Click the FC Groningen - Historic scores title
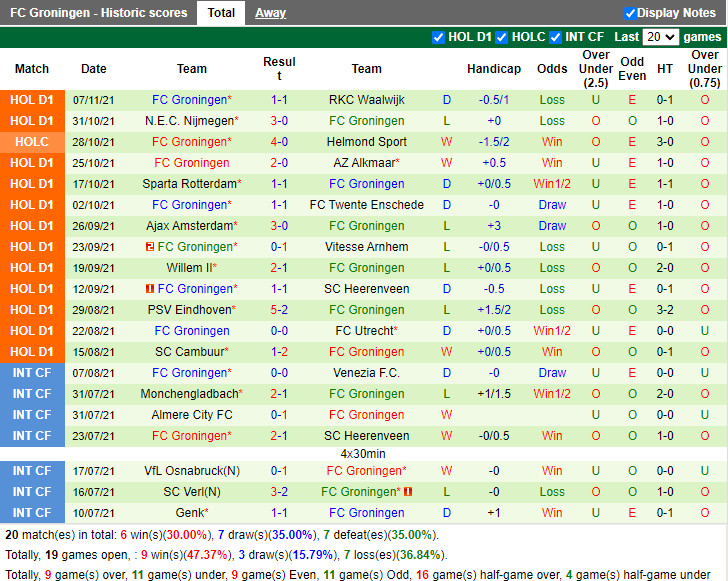The image size is (728, 581). [x=98, y=13]
